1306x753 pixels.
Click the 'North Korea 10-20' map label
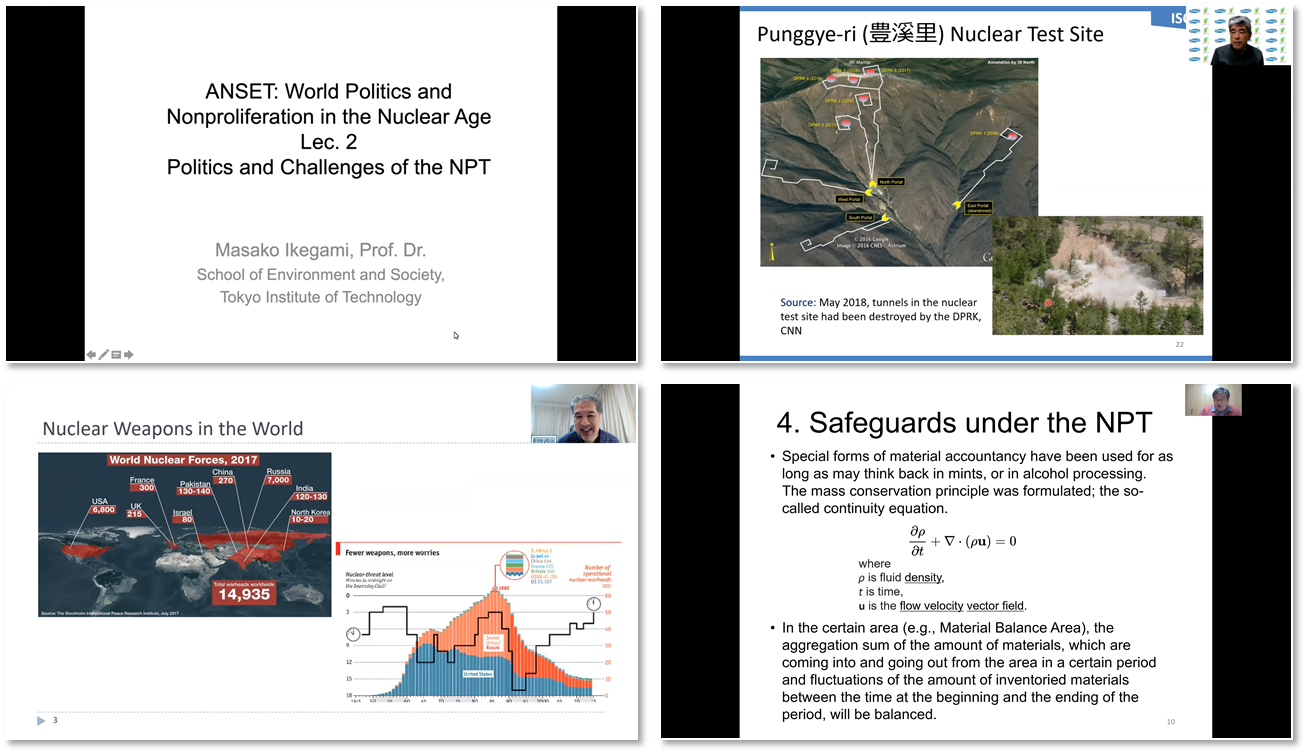[x=309, y=516]
